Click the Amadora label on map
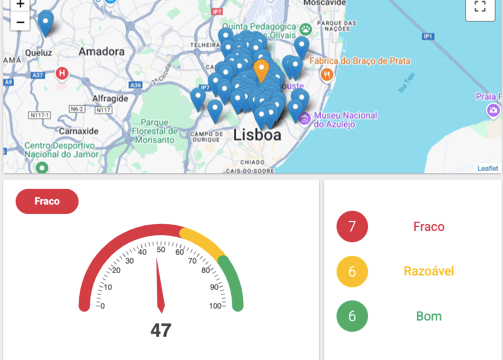This screenshot has width=503, height=360. pyautogui.click(x=102, y=52)
